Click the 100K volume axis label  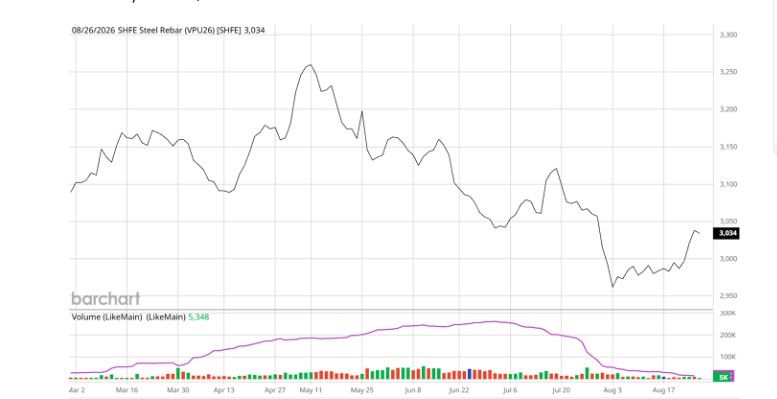728,357
